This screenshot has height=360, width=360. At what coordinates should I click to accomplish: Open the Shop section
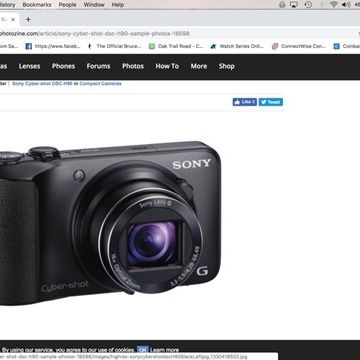click(x=227, y=66)
